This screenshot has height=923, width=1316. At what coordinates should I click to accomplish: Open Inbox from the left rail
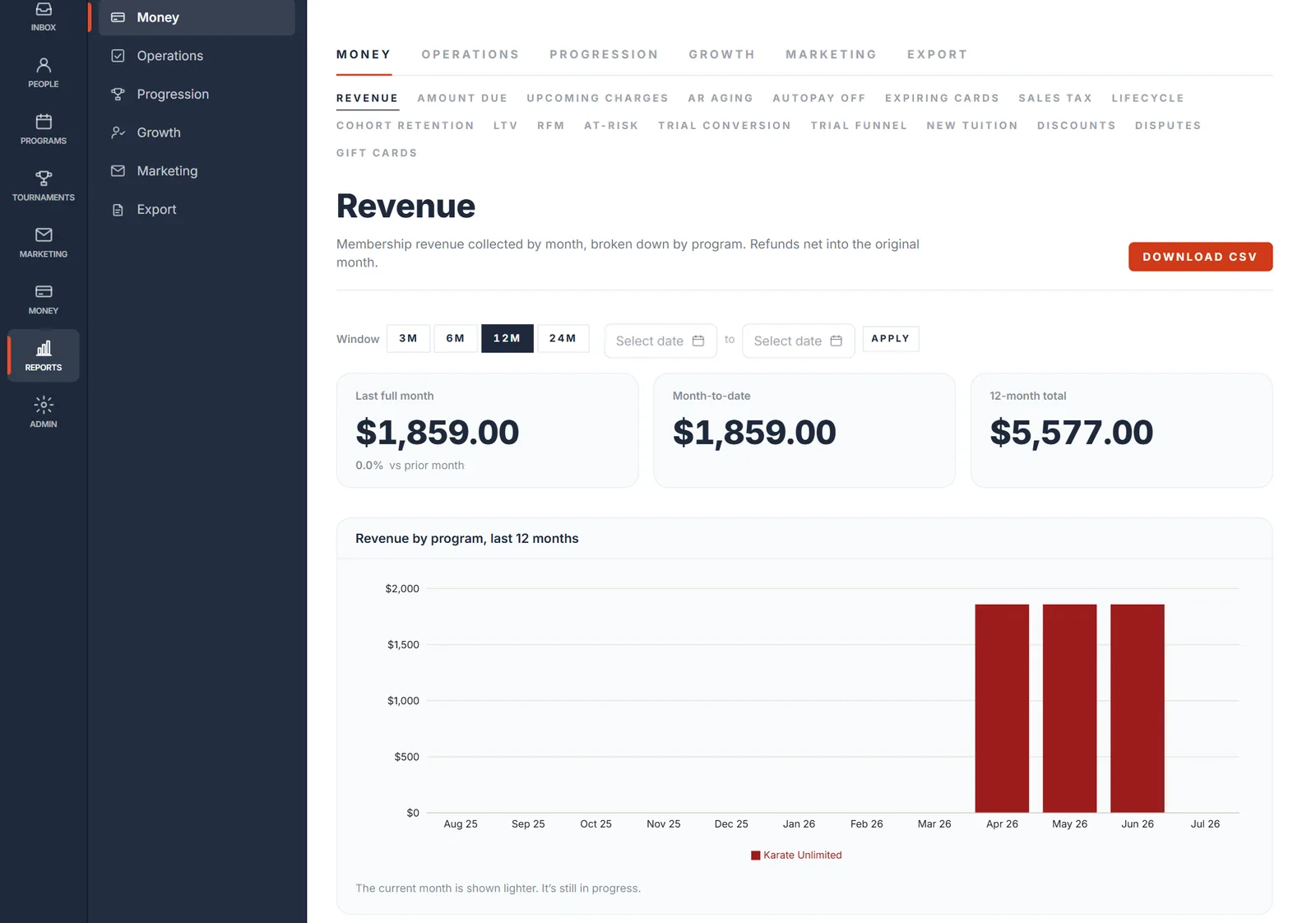point(44,16)
